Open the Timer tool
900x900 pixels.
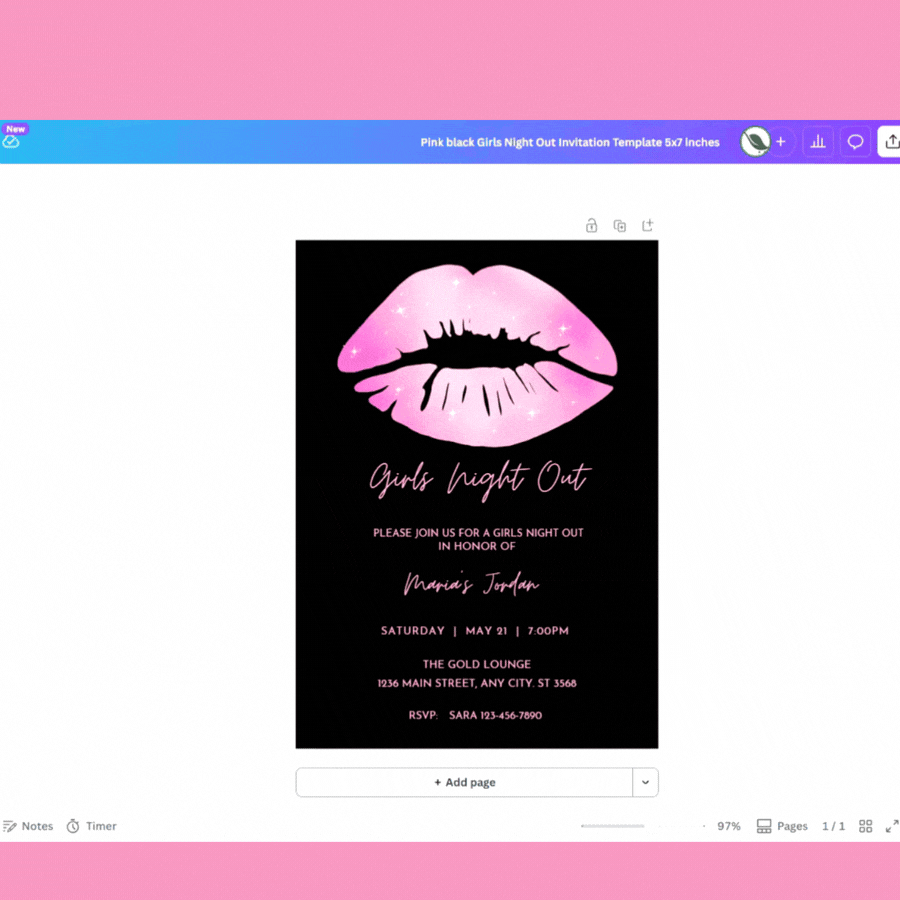click(91, 826)
